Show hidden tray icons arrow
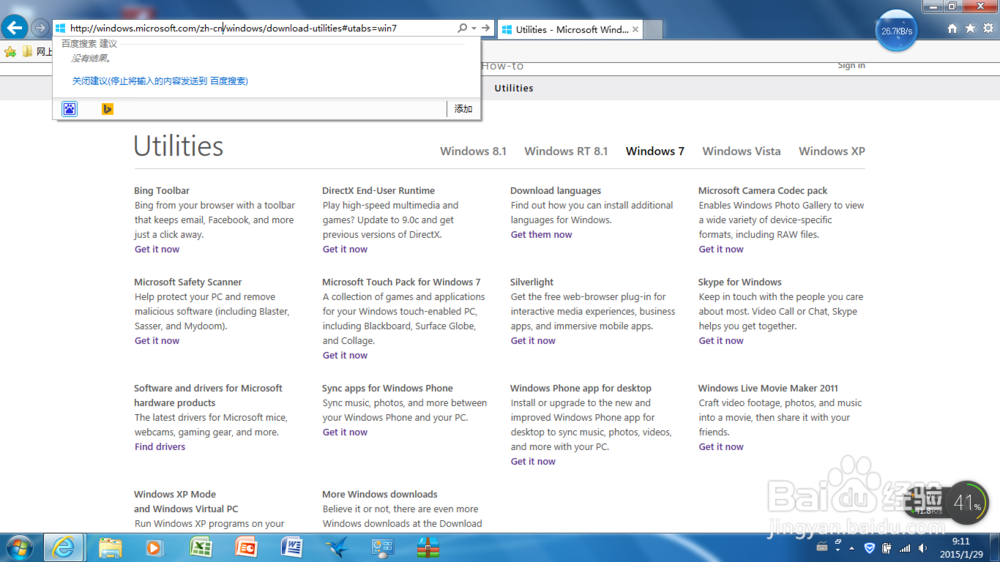The image size is (1000, 562). pyautogui.click(x=851, y=548)
